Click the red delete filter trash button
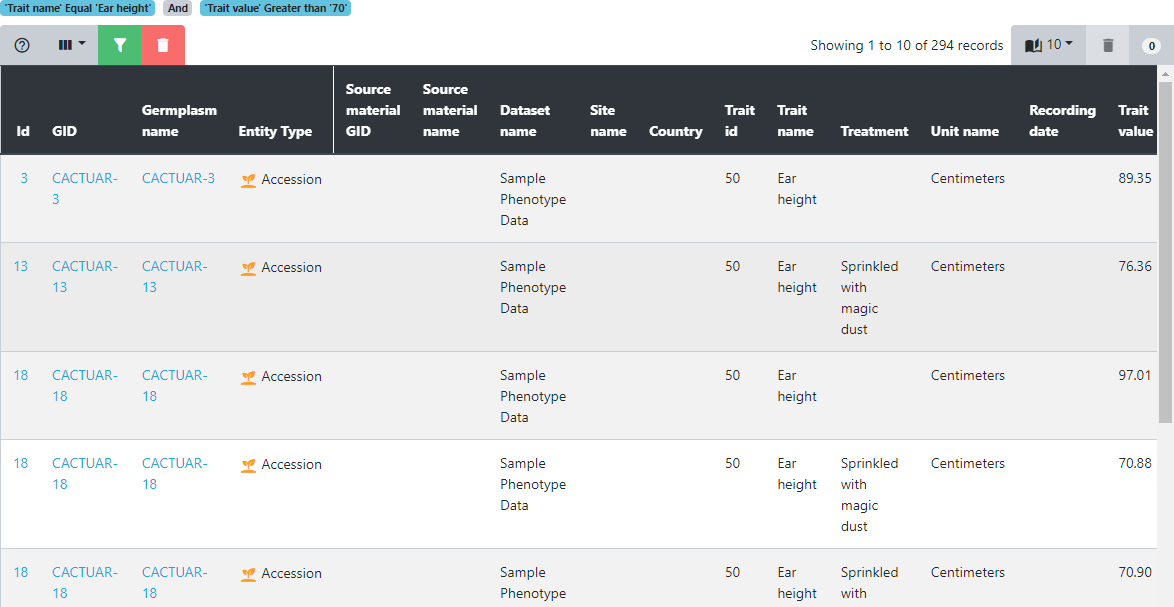The image size is (1174, 607). tap(163, 45)
